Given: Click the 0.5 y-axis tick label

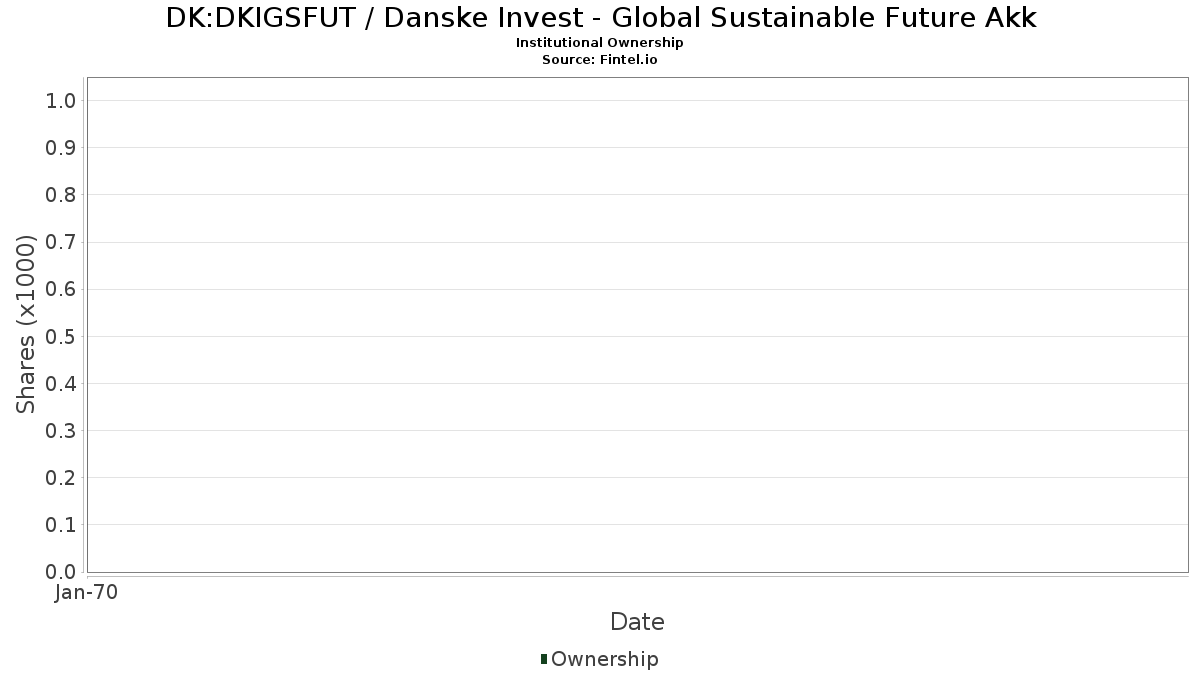Looking at the screenshot, I should point(61,336).
